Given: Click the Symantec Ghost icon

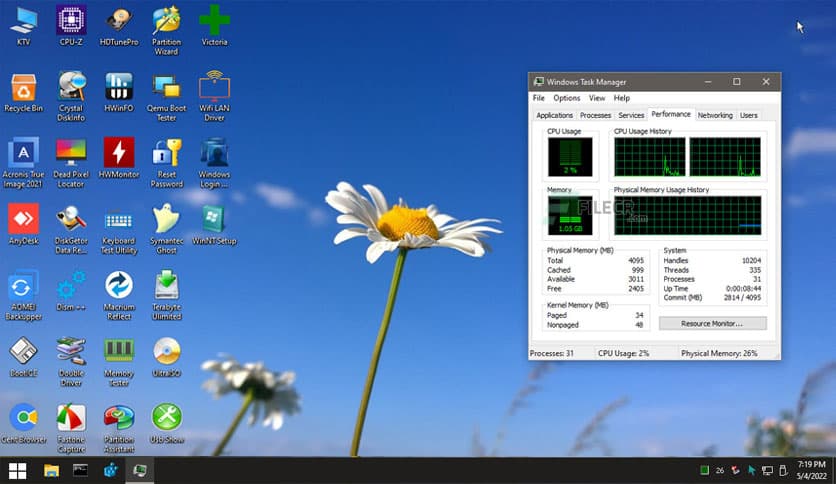Looking at the screenshot, I should point(166,218).
